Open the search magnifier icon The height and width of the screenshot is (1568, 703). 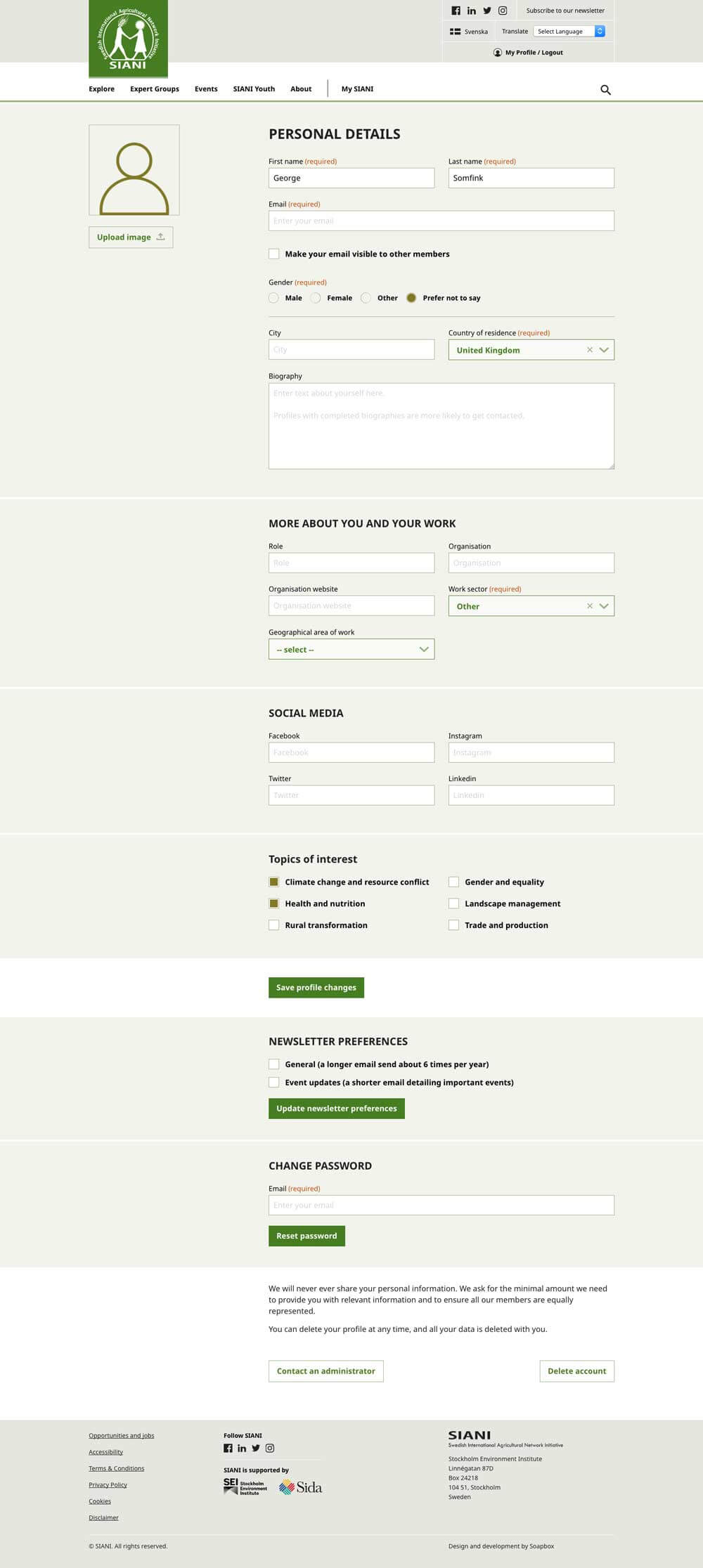(605, 90)
